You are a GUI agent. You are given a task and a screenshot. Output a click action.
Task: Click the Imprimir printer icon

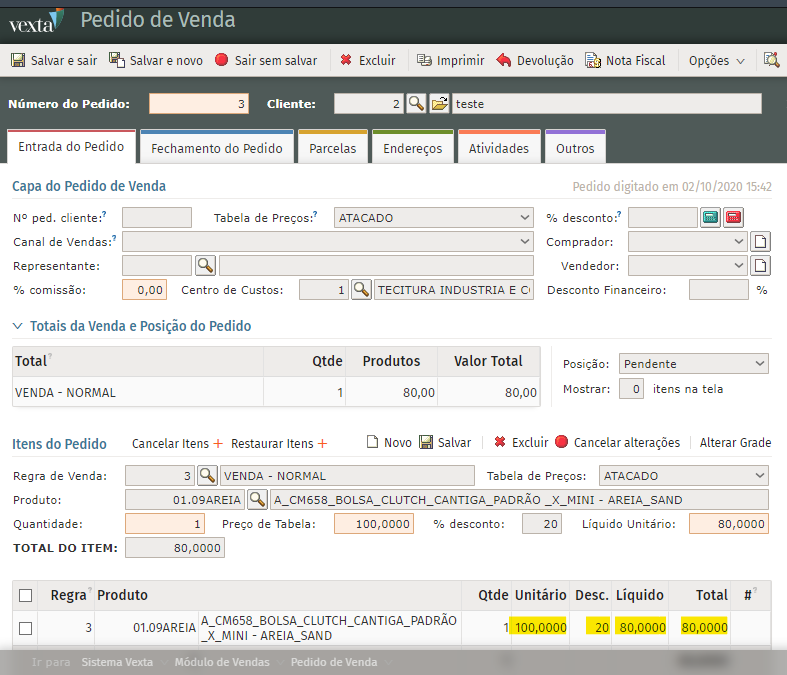pos(425,60)
